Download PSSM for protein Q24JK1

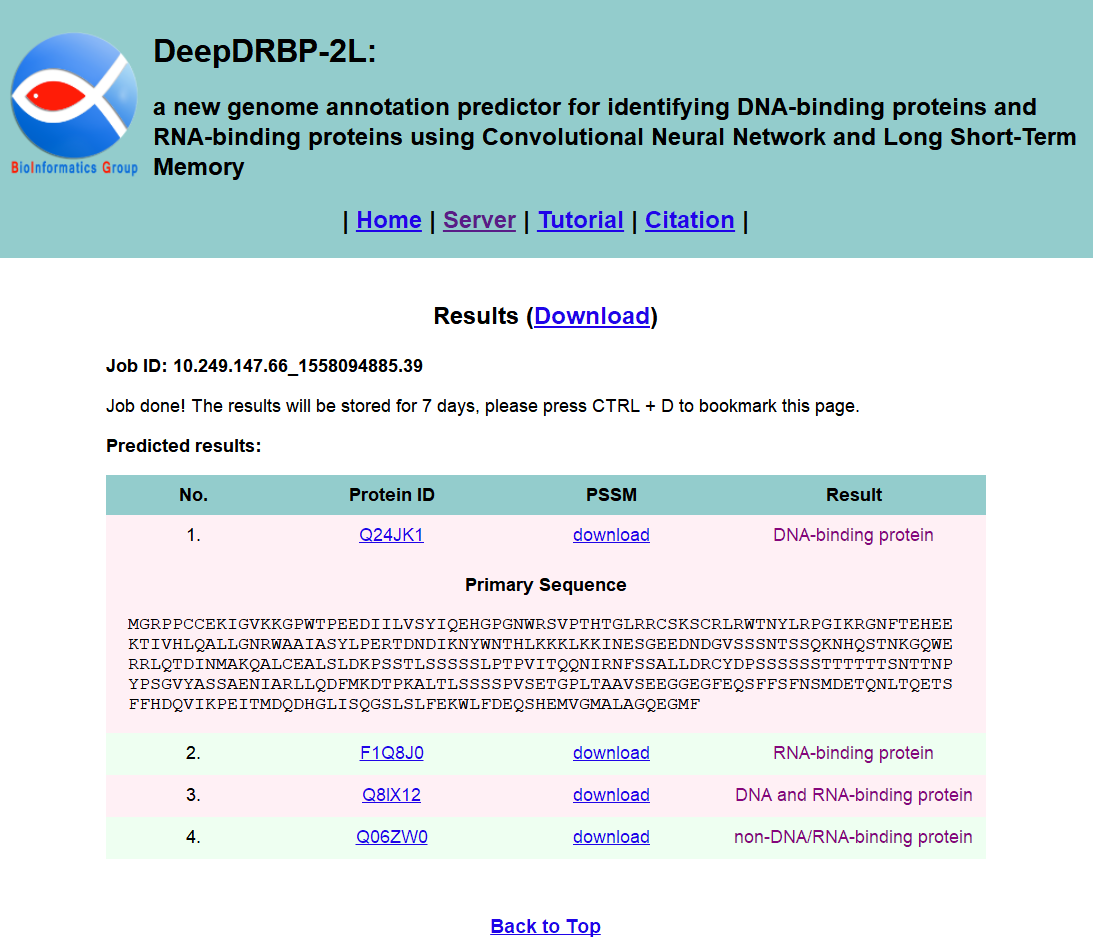click(x=611, y=535)
